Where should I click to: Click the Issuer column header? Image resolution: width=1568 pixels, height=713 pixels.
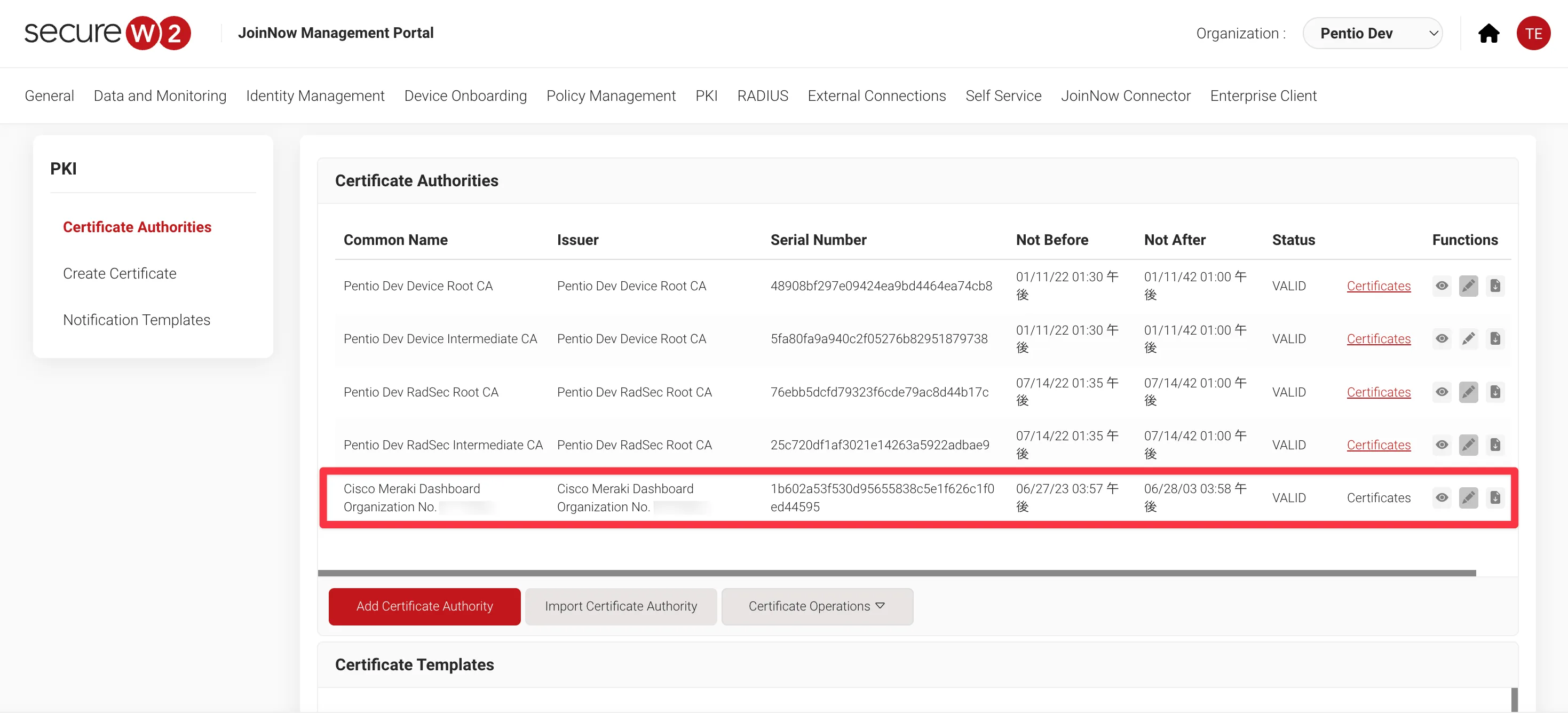click(577, 240)
